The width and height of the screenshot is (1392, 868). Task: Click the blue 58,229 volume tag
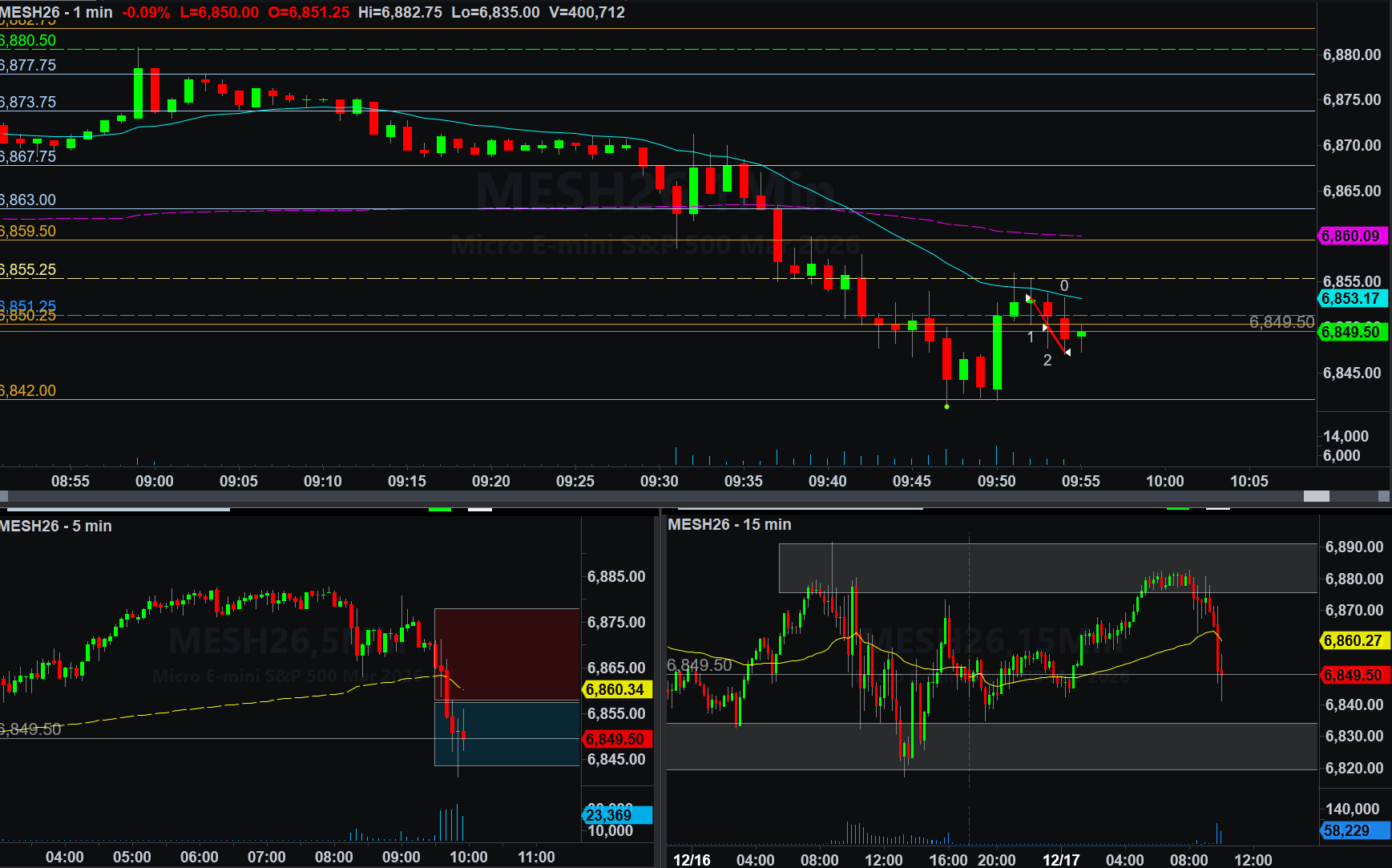(1354, 831)
